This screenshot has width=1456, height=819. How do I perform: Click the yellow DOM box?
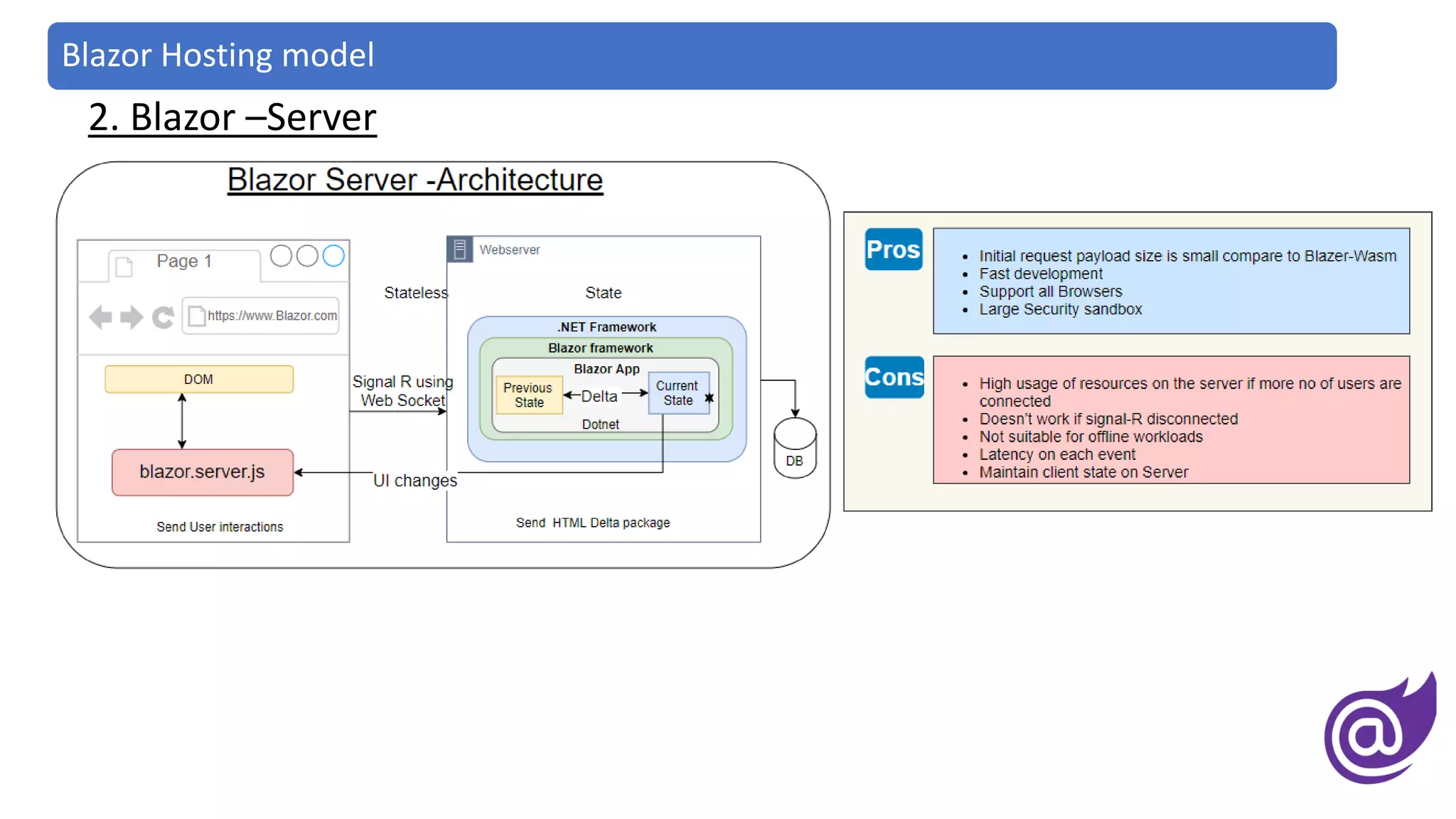(199, 379)
